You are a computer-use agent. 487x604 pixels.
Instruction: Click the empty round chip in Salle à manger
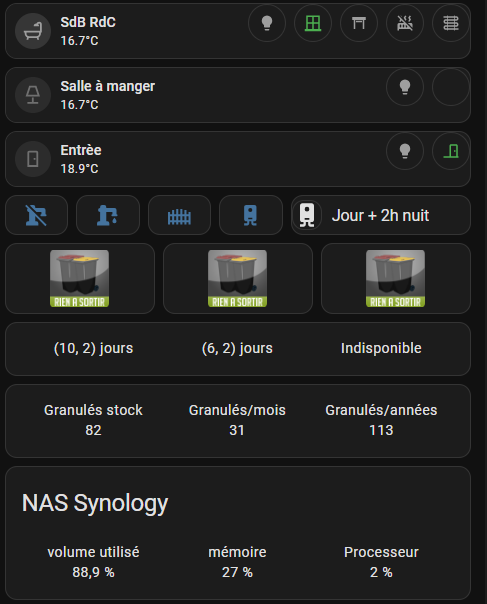451,87
